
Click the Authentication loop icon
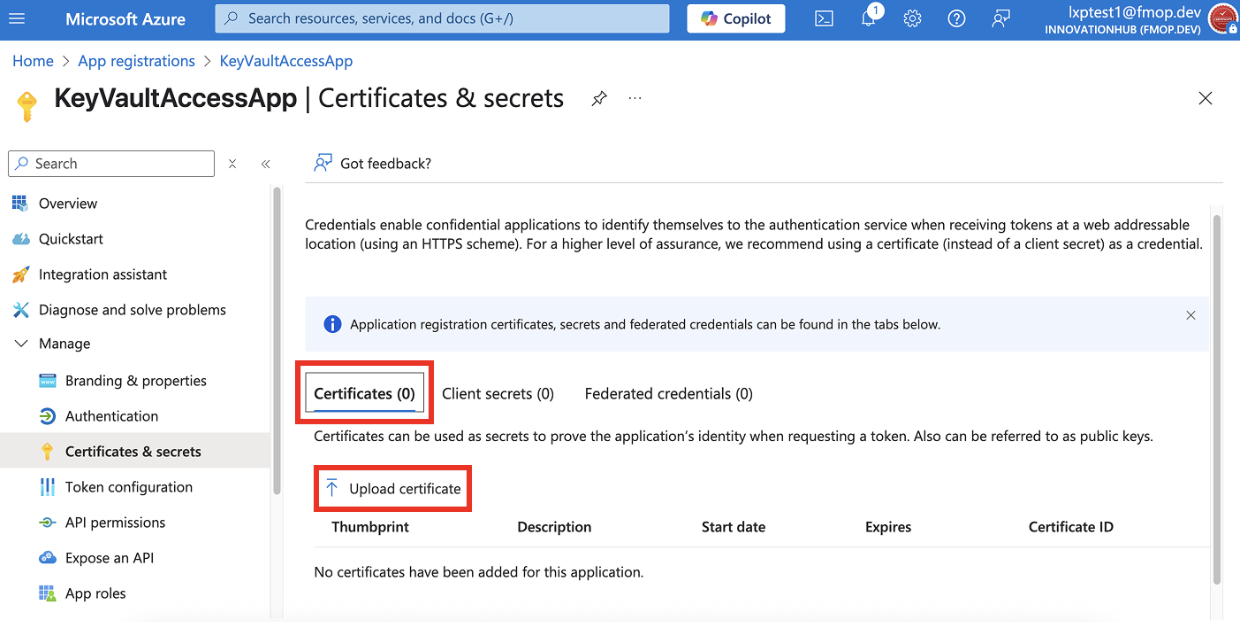pos(47,416)
